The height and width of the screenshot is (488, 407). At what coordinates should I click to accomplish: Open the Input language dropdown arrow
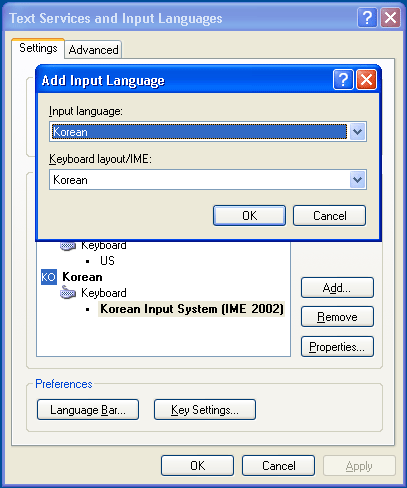coord(358,132)
